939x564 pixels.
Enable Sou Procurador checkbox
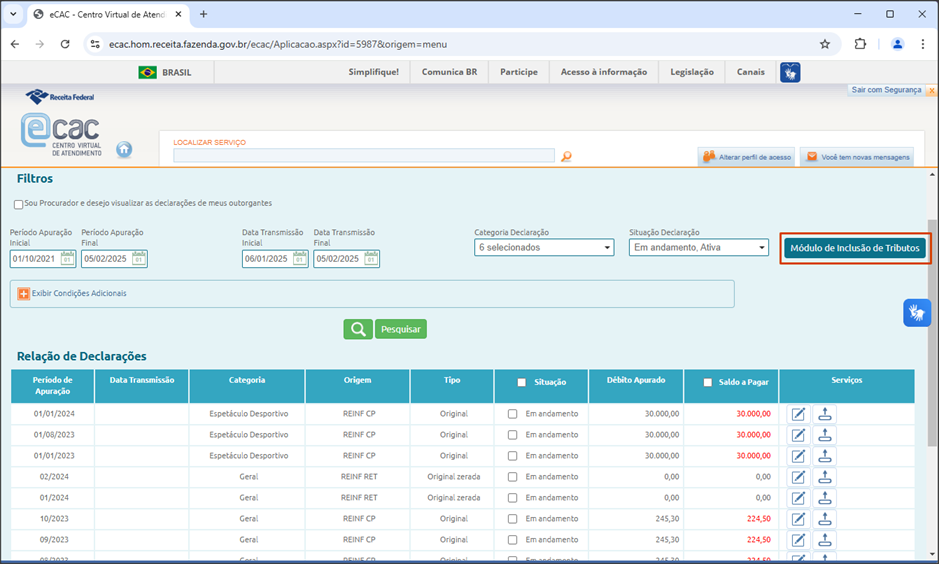tap(19, 205)
